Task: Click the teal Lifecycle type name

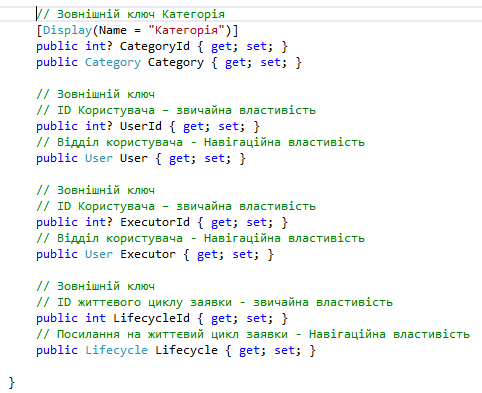Action: pos(116,350)
